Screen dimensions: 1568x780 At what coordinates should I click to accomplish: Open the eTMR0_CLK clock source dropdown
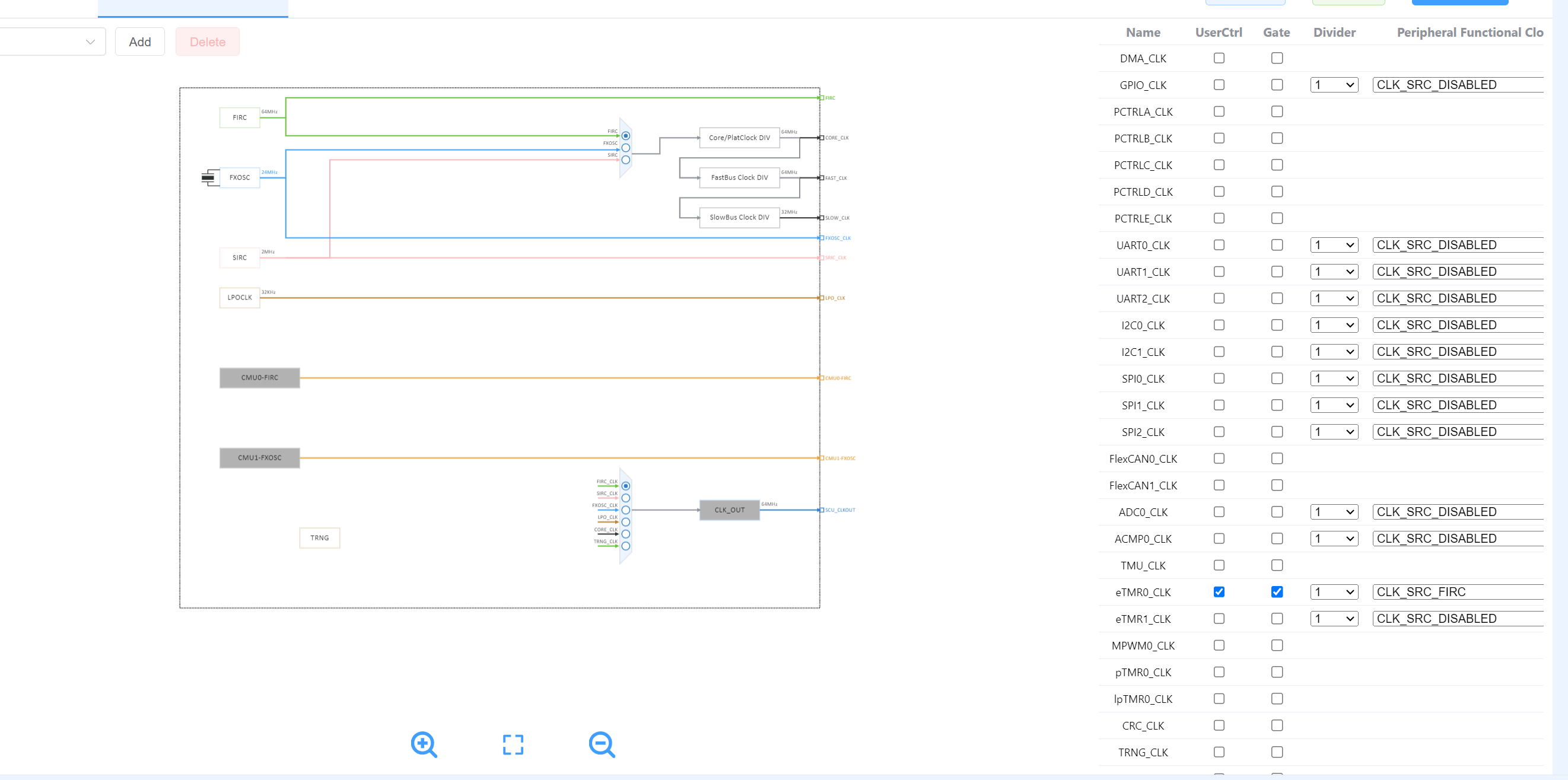point(1458,591)
